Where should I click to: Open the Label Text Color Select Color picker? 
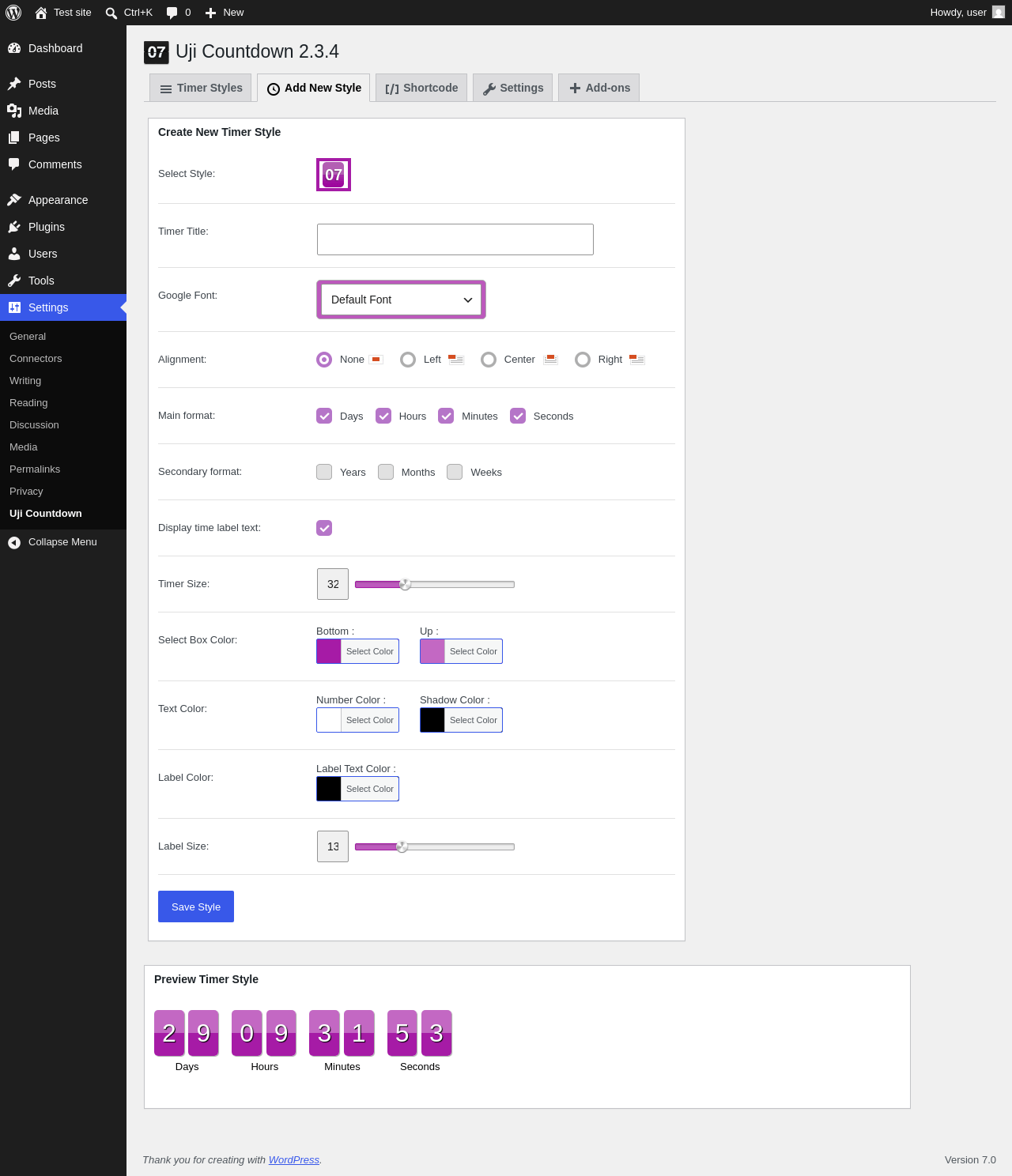(x=357, y=789)
